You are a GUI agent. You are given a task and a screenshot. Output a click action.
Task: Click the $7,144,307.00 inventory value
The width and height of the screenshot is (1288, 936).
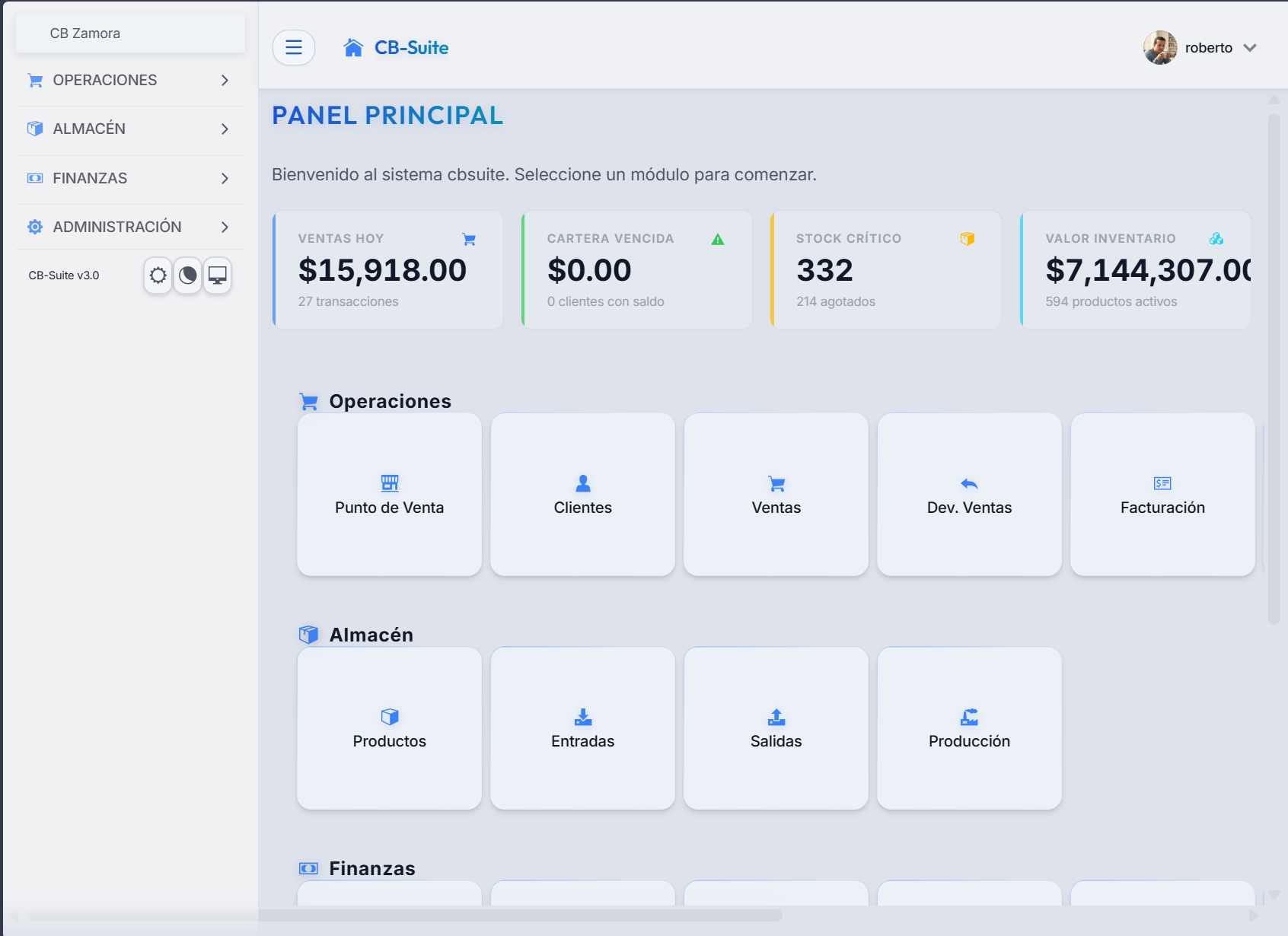click(1149, 270)
